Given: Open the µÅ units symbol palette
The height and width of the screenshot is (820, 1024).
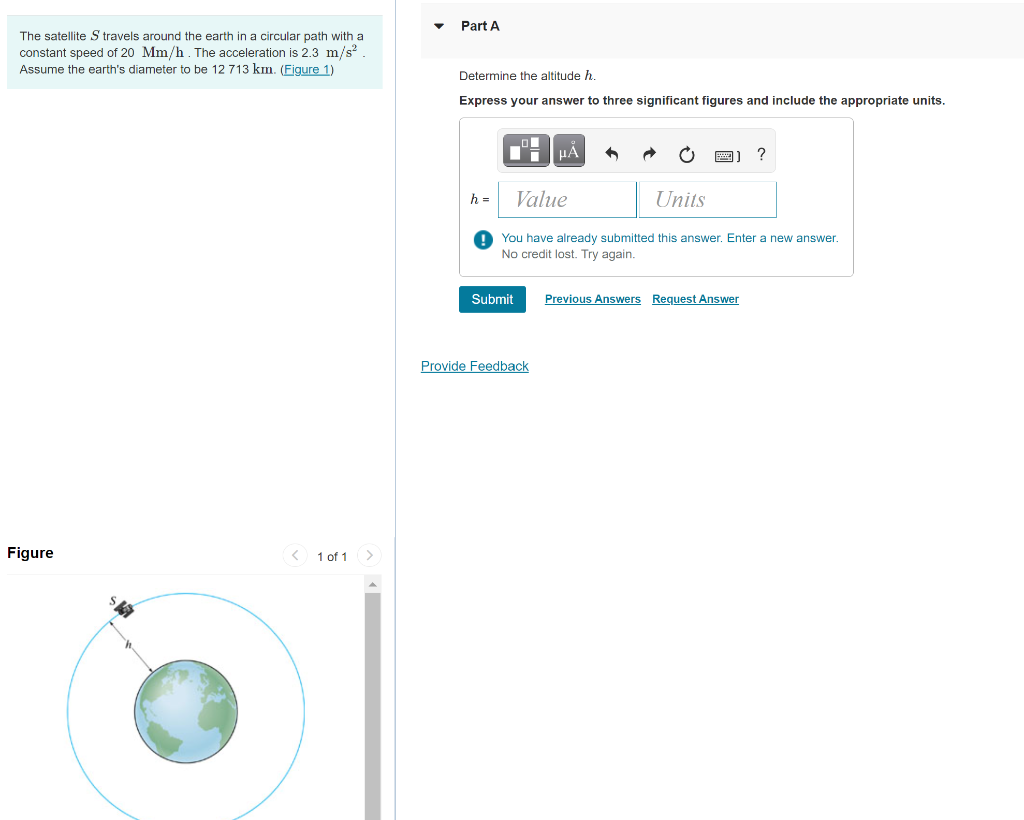Looking at the screenshot, I should coord(568,150).
